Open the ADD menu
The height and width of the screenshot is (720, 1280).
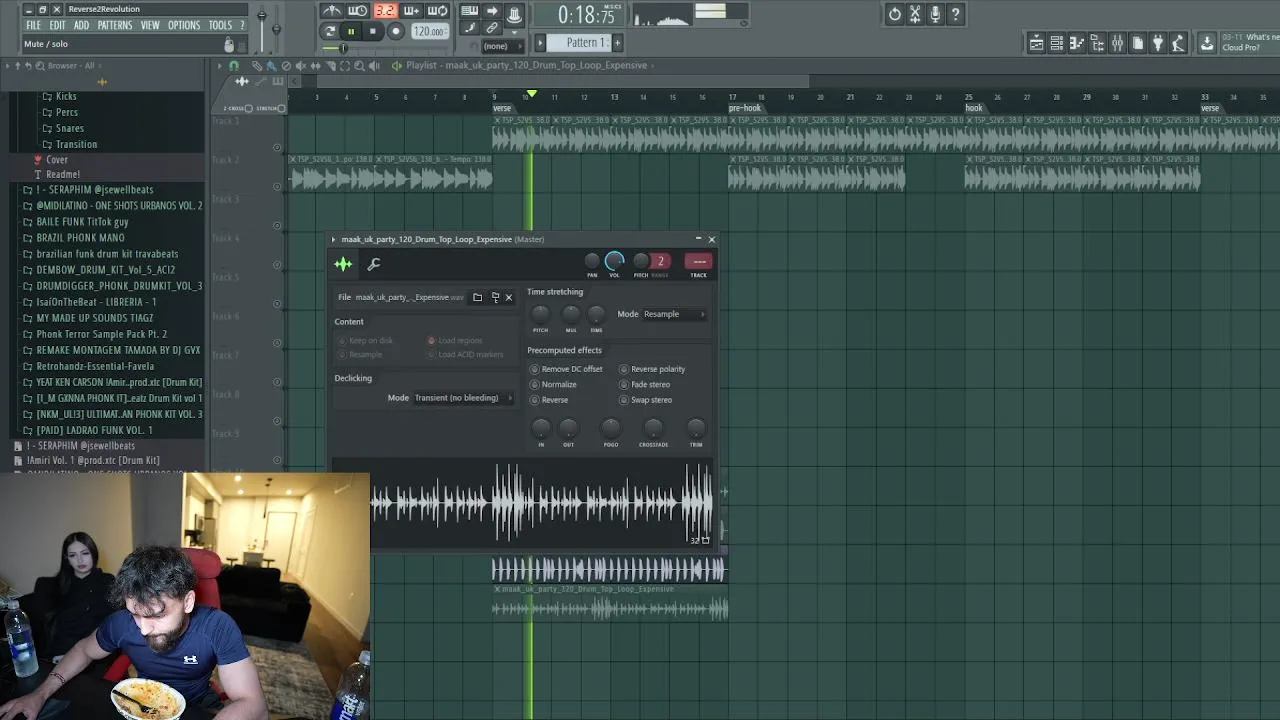pyautogui.click(x=81, y=25)
